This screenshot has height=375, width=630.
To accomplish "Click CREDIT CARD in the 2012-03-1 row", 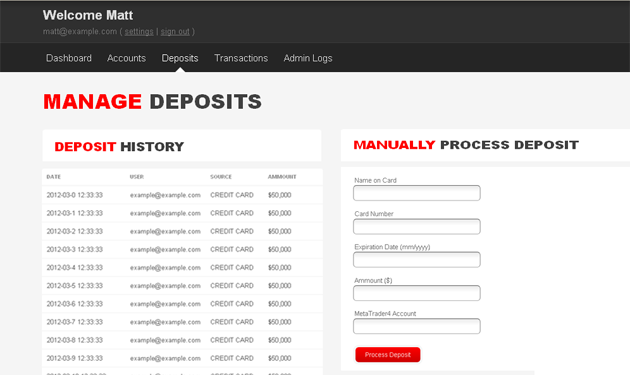I will click(x=232, y=213).
